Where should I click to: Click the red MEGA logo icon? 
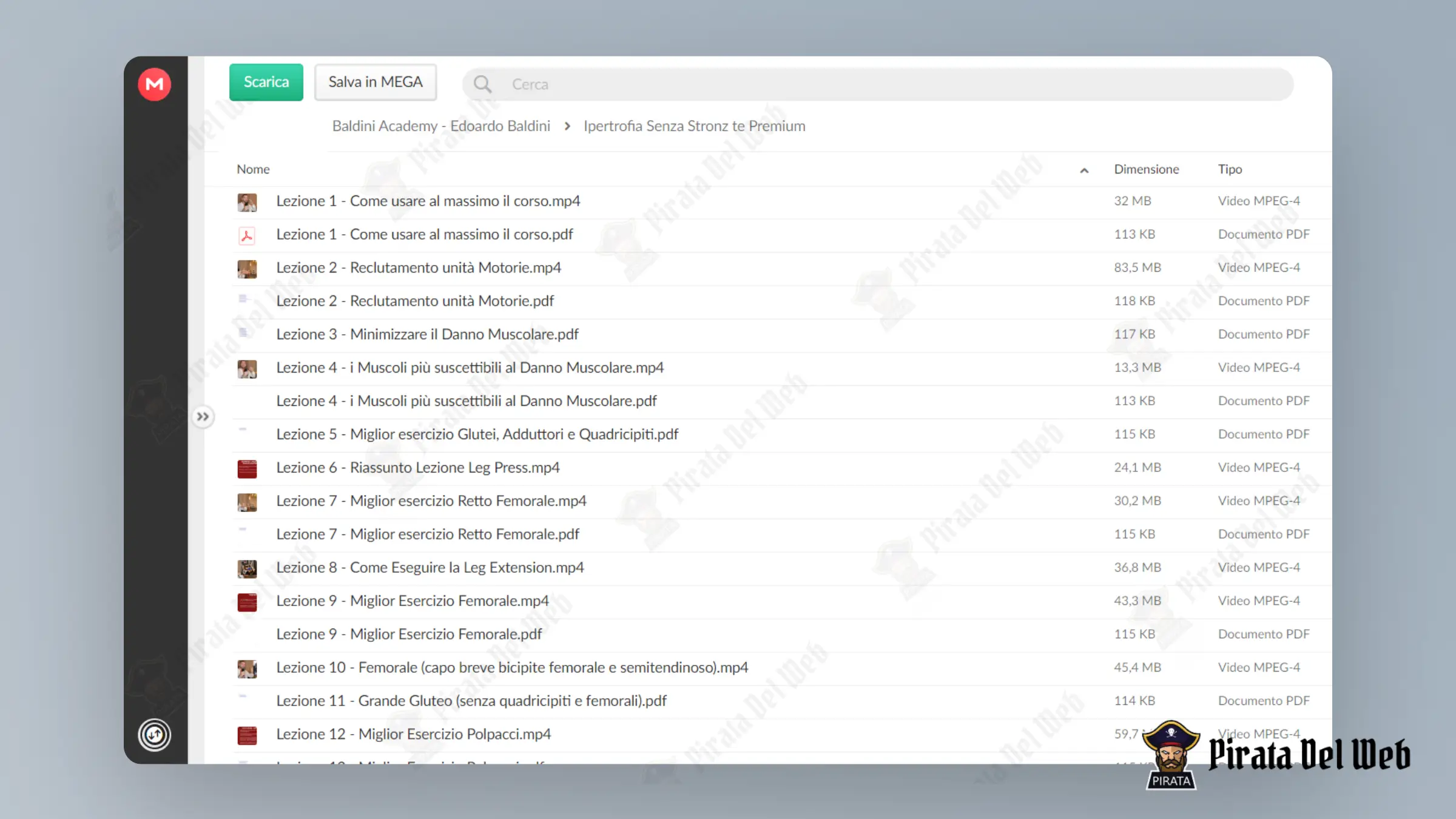click(x=154, y=84)
